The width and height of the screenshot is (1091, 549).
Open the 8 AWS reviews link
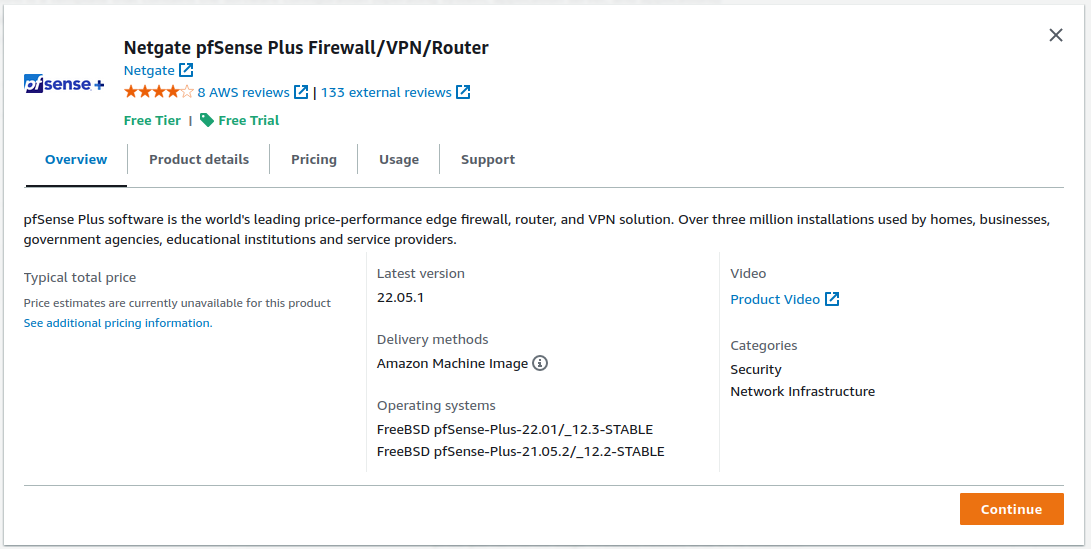coord(243,92)
